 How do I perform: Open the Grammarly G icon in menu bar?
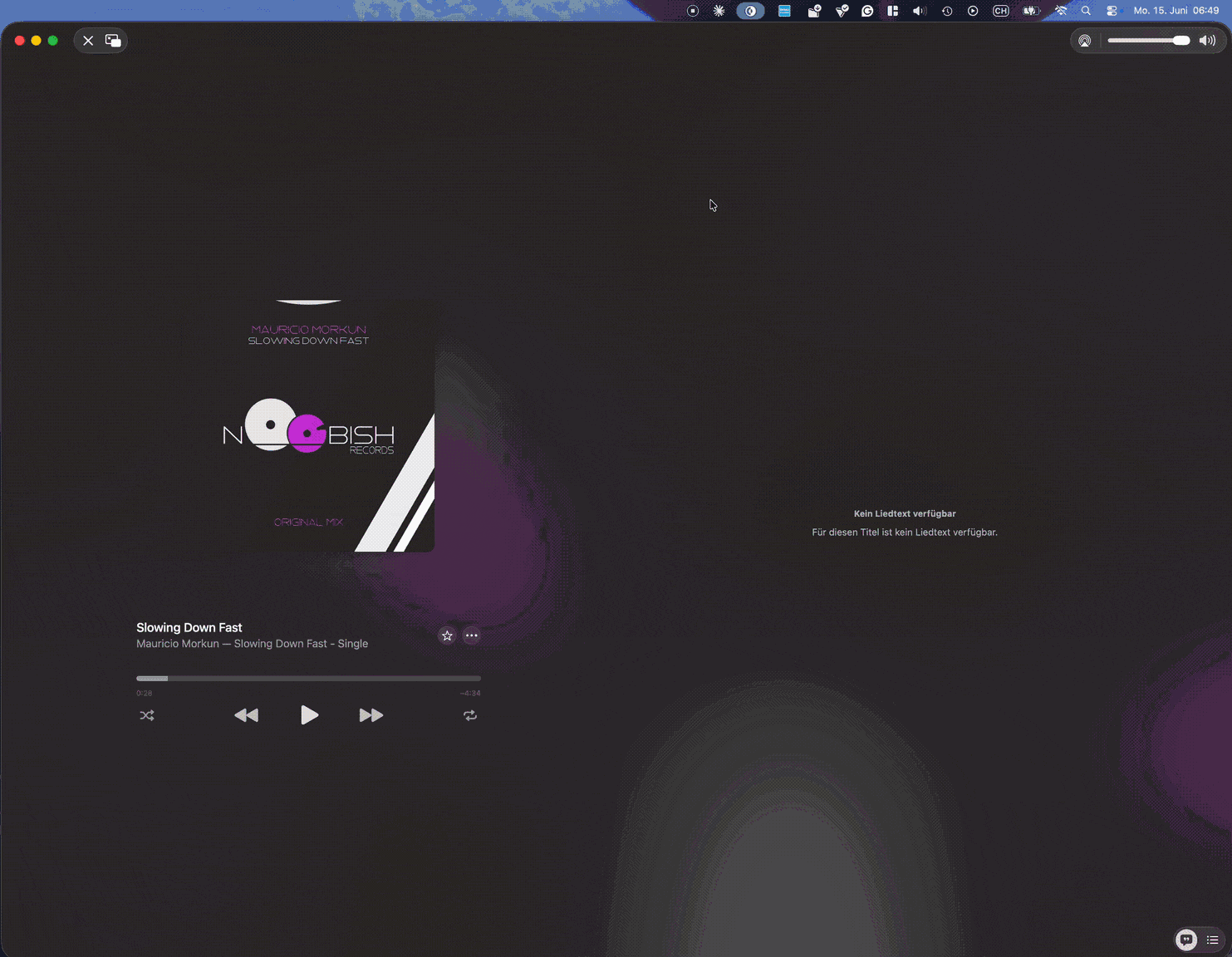(x=867, y=11)
